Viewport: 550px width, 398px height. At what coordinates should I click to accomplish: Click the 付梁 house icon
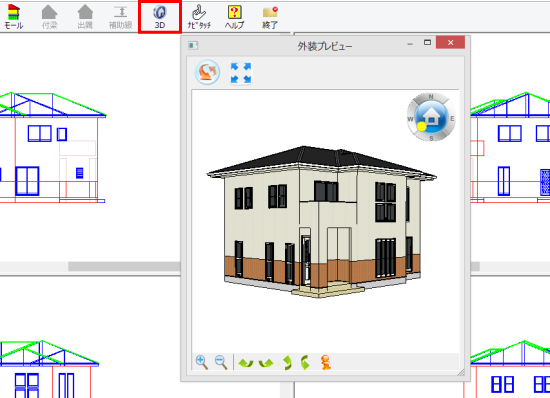coord(49,17)
